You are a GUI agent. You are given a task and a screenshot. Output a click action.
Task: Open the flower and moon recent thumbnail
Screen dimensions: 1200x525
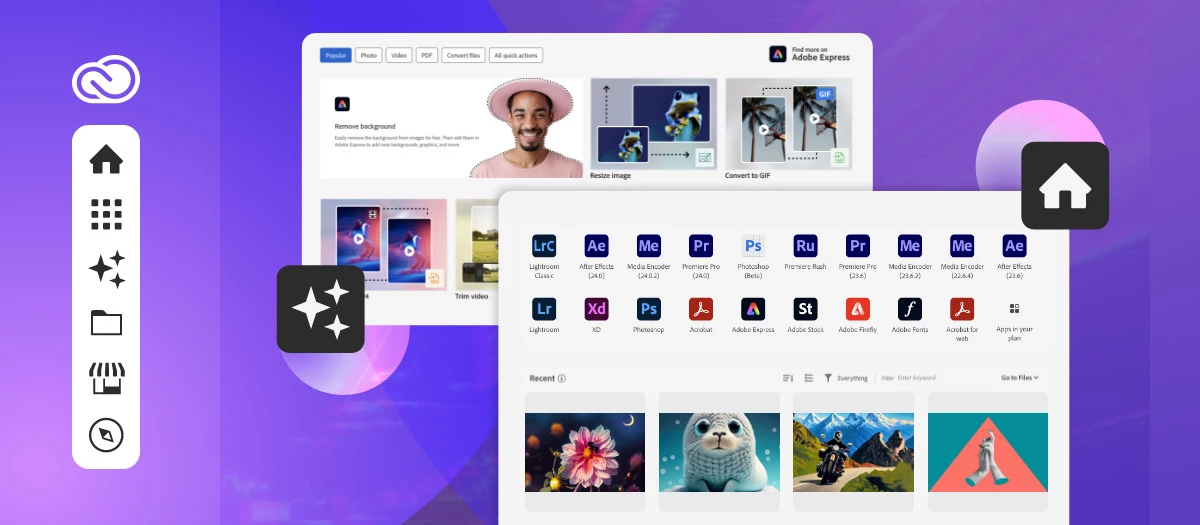click(x=585, y=452)
